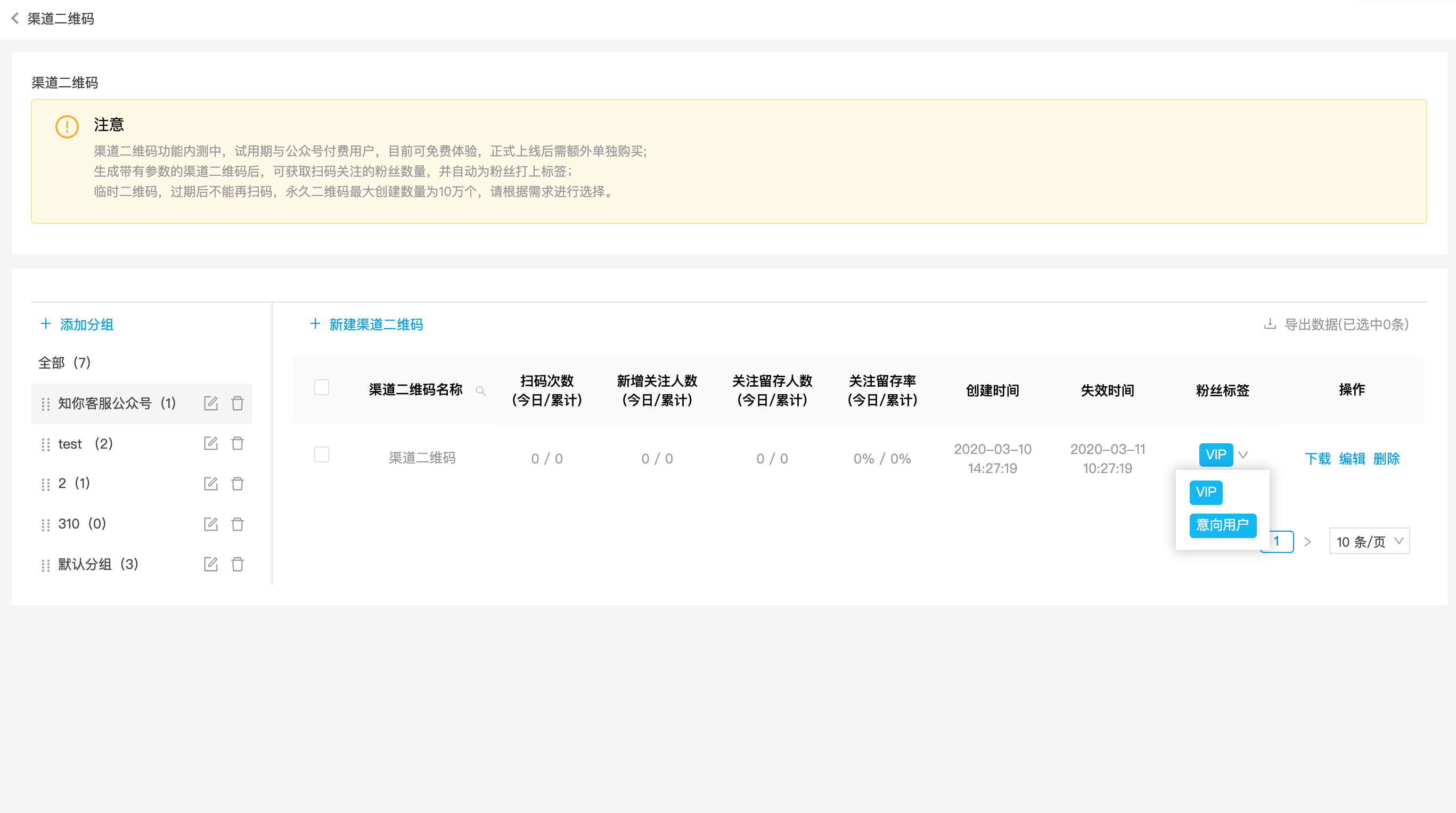Screen dimensions: 1456x813
Task: Select the 全部 (7) group
Action: click(64, 363)
